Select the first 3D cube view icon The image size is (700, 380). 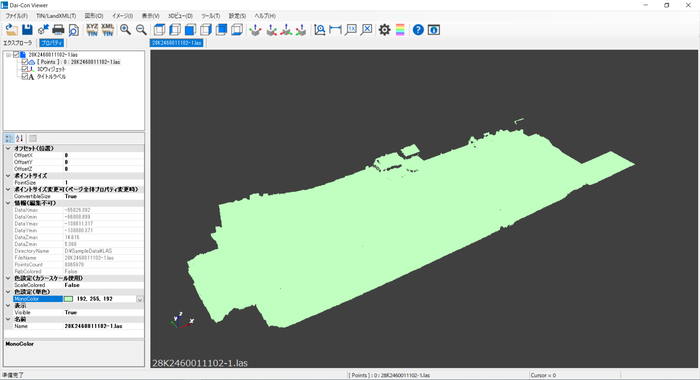coord(159,30)
